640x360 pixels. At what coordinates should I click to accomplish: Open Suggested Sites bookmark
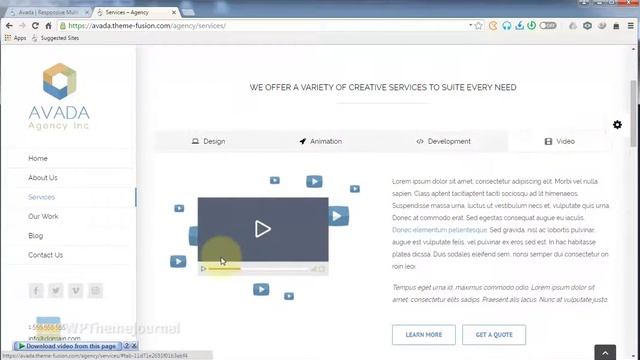click(x=55, y=38)
